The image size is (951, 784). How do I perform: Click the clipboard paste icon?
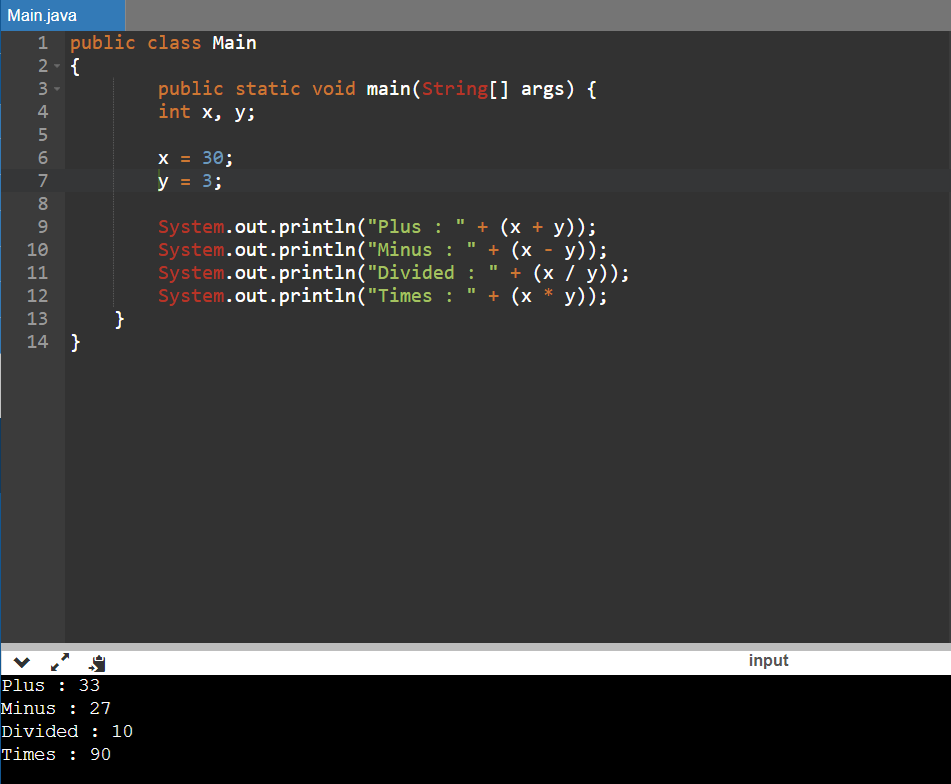[96, 661]
